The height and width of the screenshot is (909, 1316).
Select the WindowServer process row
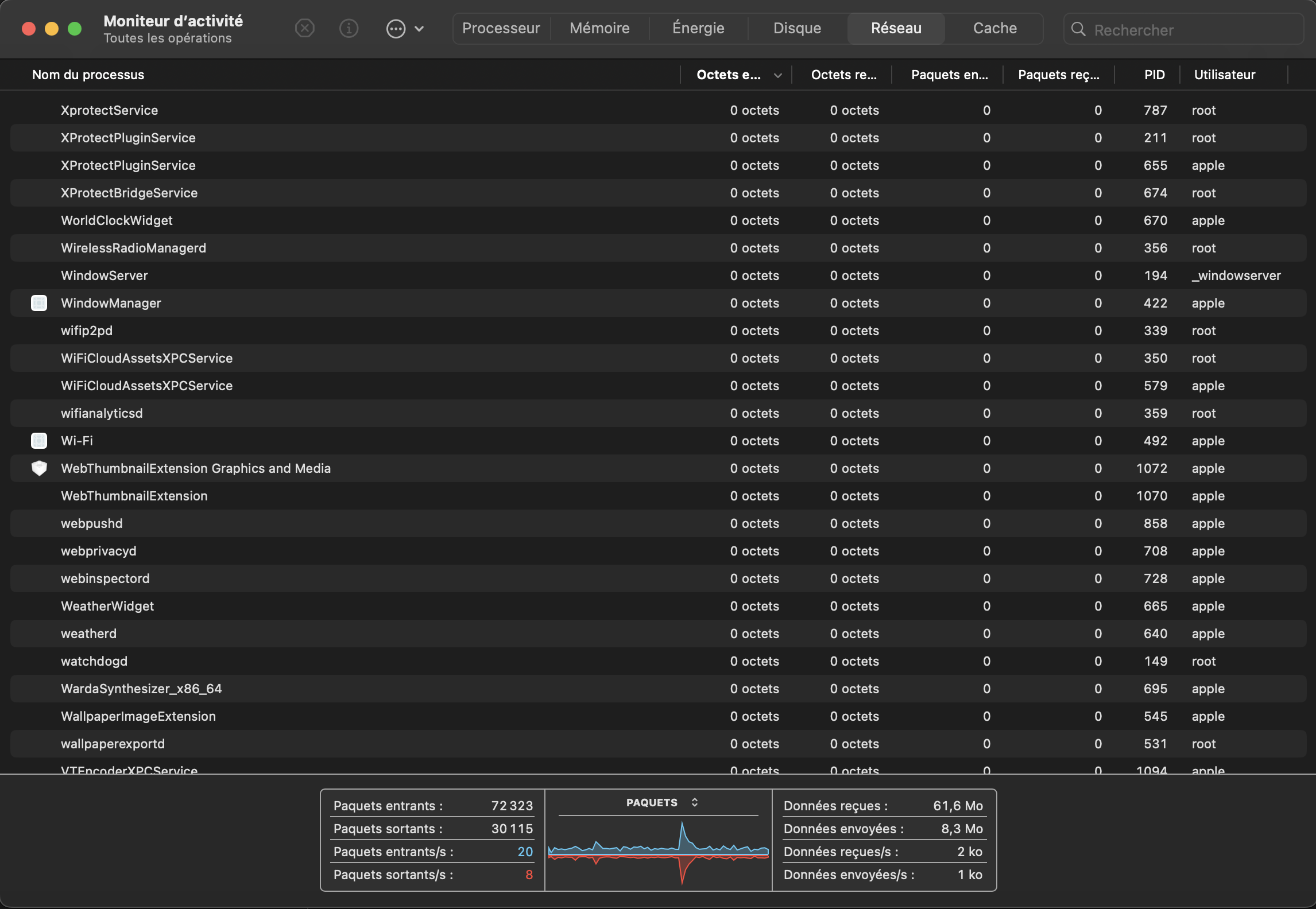point(367,275)
